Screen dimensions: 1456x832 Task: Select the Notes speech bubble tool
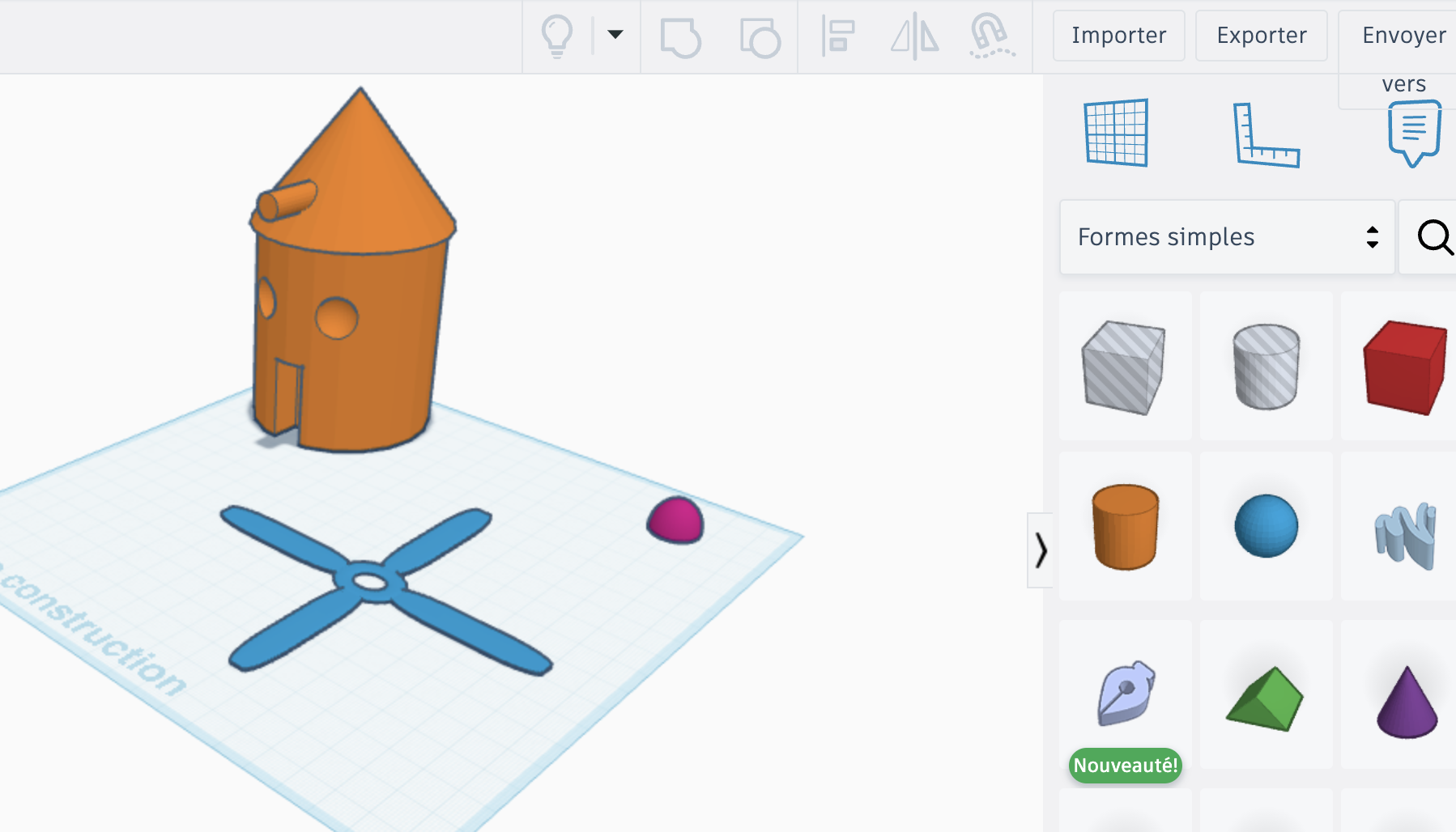pyautogui.click(x=1414, y=133)
